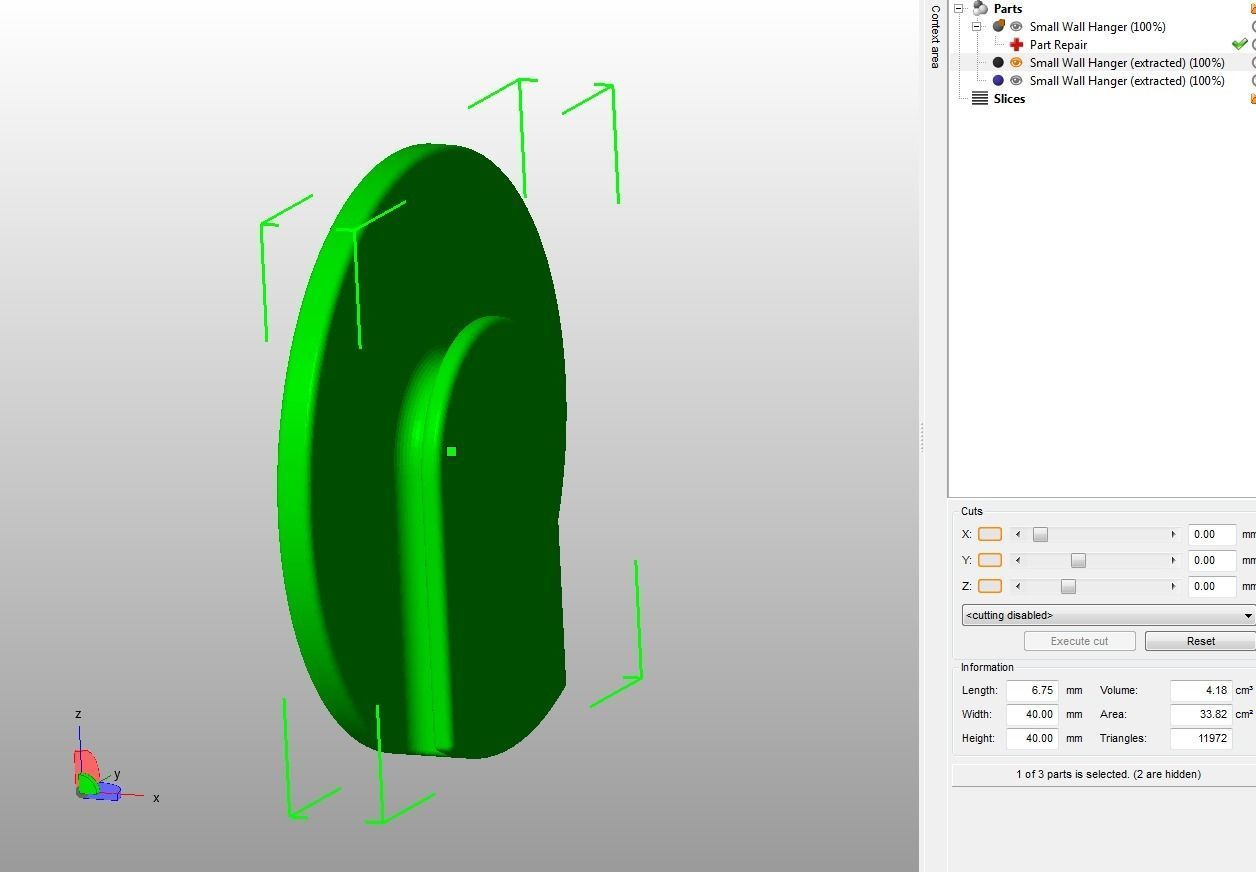
Task: Click the Parts group spheres icon
Action: [x=980, y=8]
